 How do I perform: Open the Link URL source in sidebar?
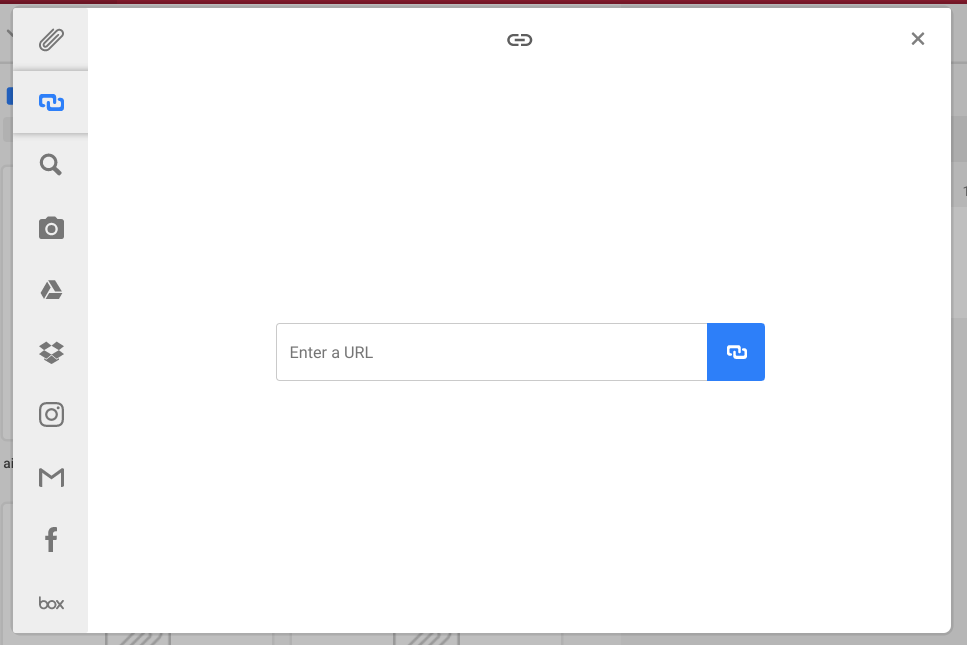pos(51,102)
